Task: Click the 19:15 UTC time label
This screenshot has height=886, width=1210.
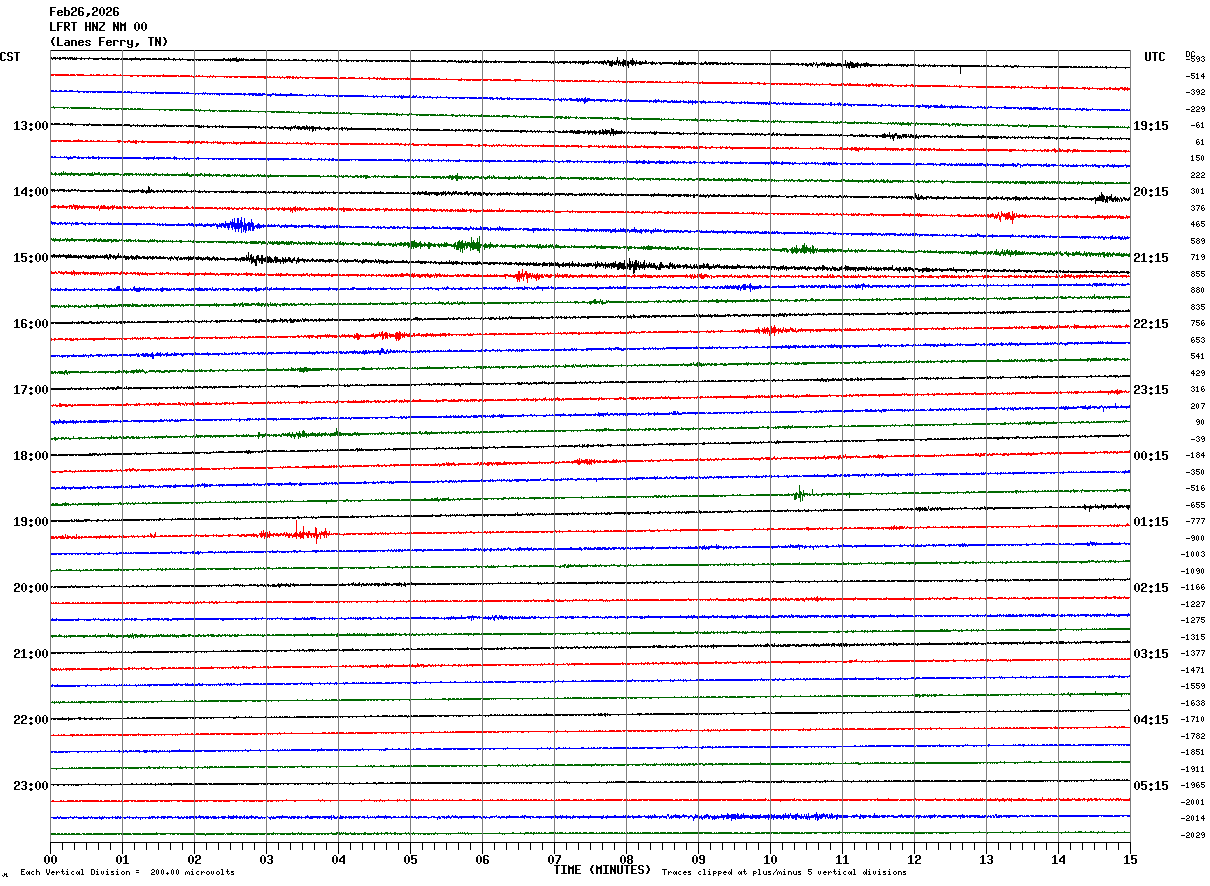Action: (x=1150, y=126)
